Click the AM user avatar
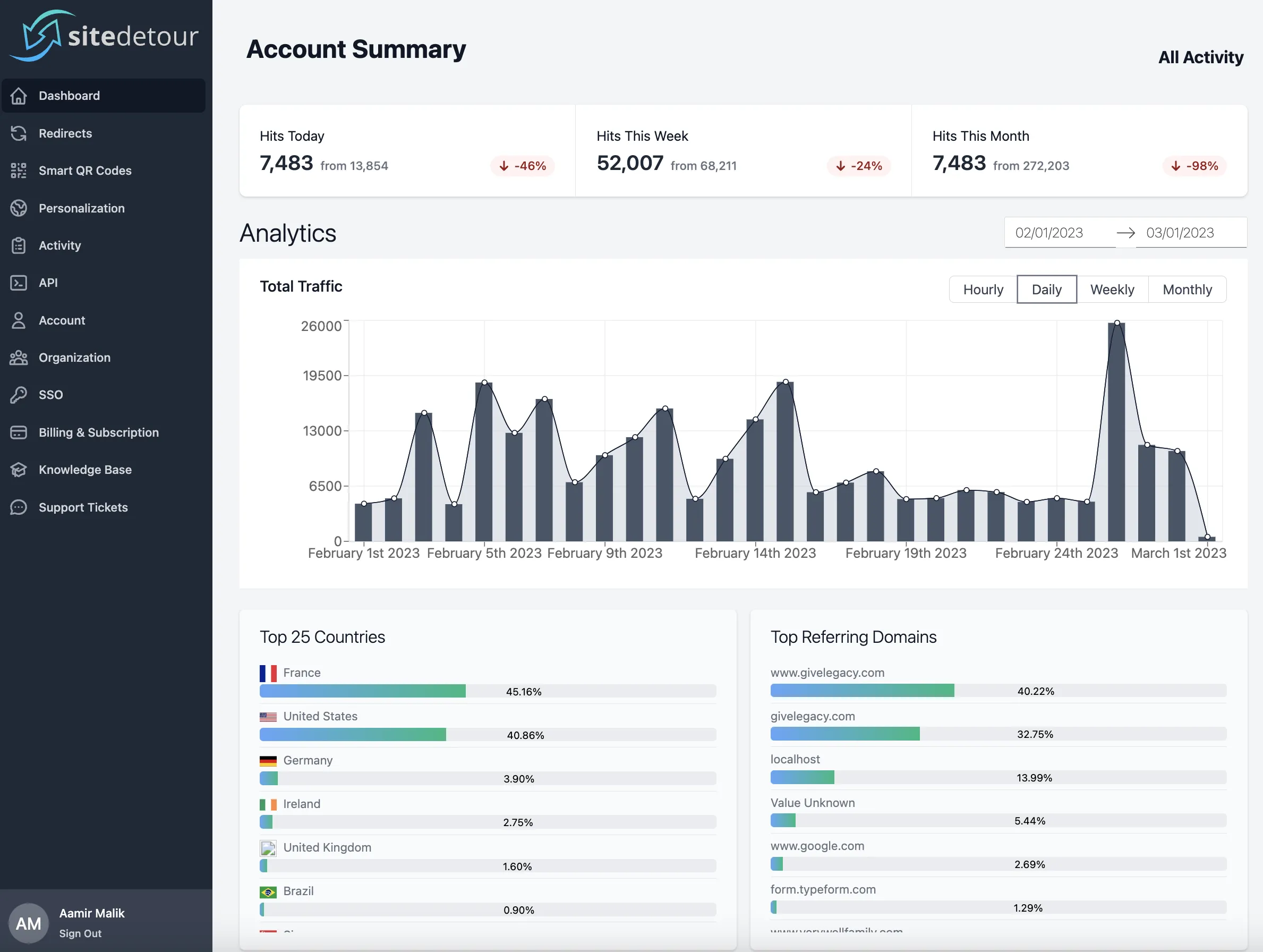The height and width of the screenshot is (952, 1263). (x=29, y=923)
